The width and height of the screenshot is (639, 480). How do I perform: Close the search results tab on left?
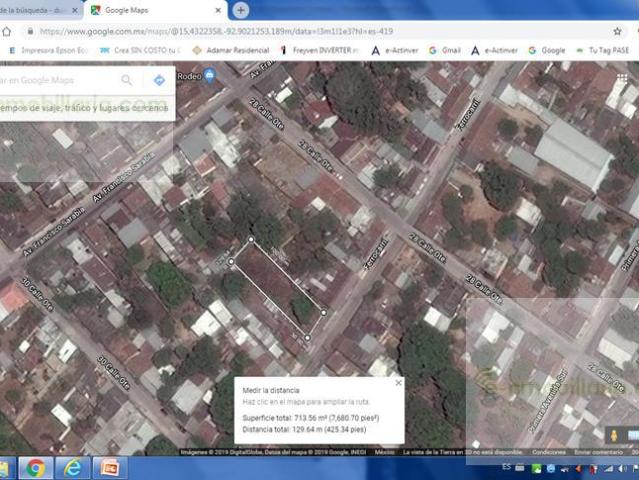pos(75,11)
